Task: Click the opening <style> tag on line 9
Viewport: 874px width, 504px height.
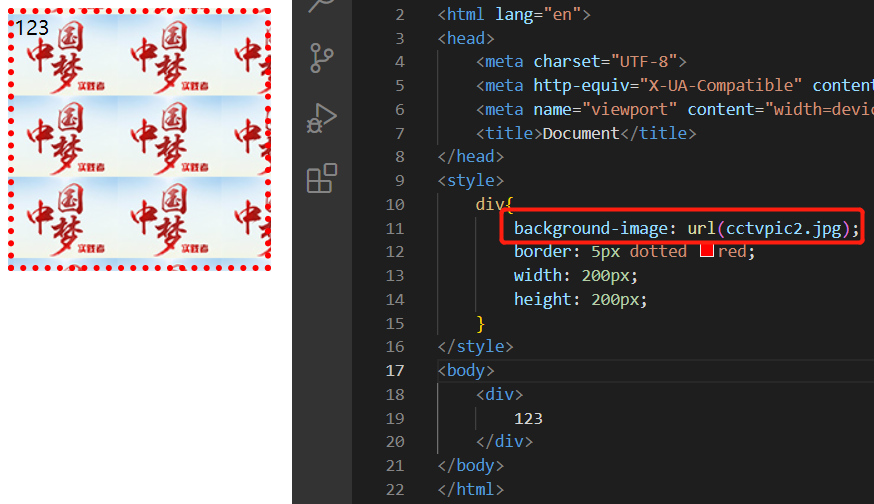Action: pos(470,180)
